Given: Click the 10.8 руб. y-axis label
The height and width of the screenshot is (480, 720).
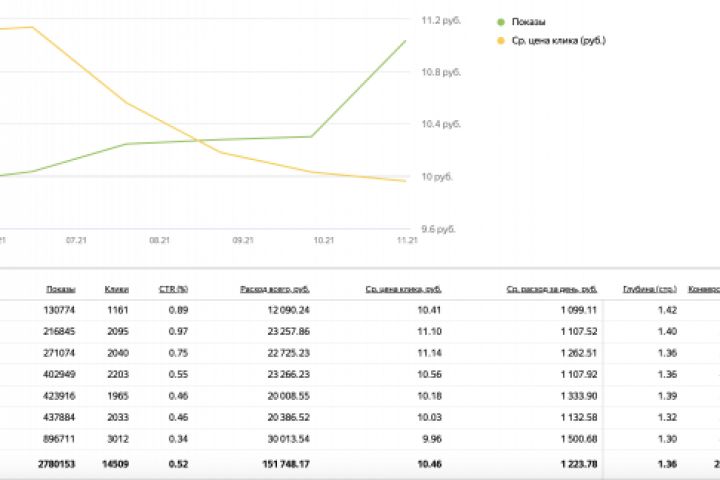Looking at the screenshot, I should point(441,72).
